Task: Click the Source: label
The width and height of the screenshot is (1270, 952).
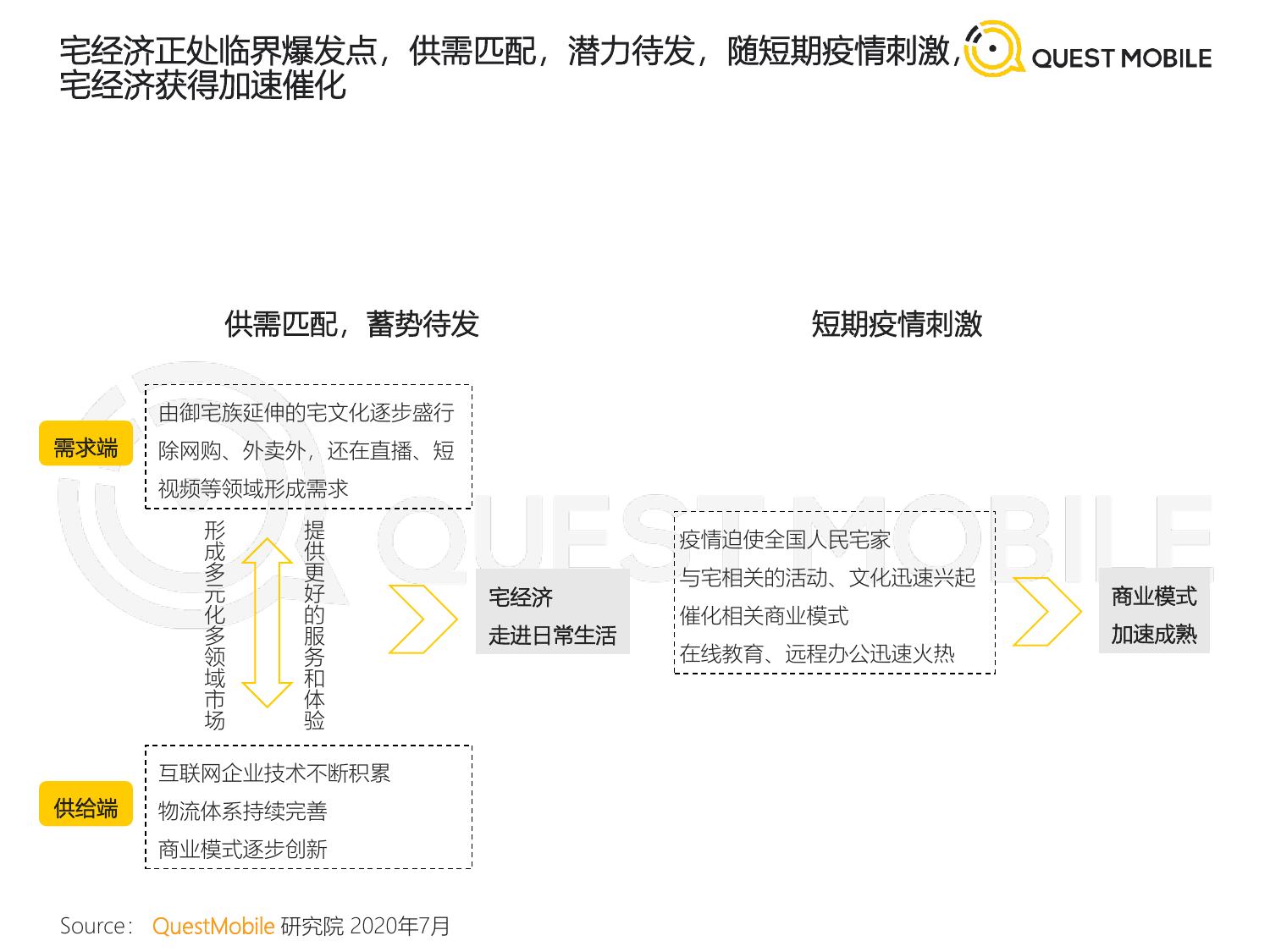Action: click(x=97, y=926)
